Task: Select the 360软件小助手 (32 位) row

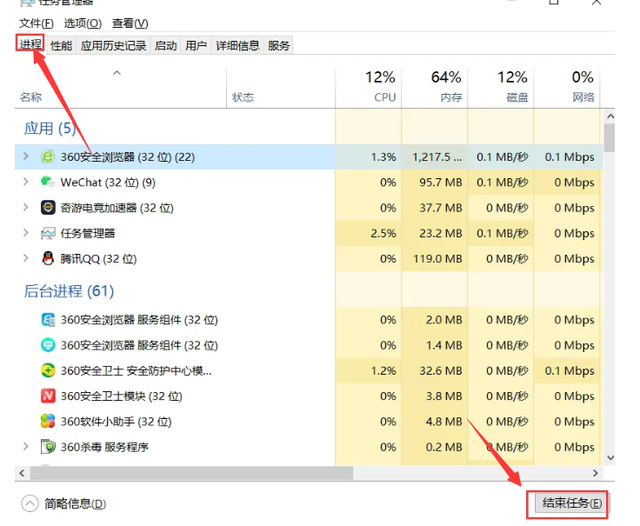Action: (x=309, y=422)
